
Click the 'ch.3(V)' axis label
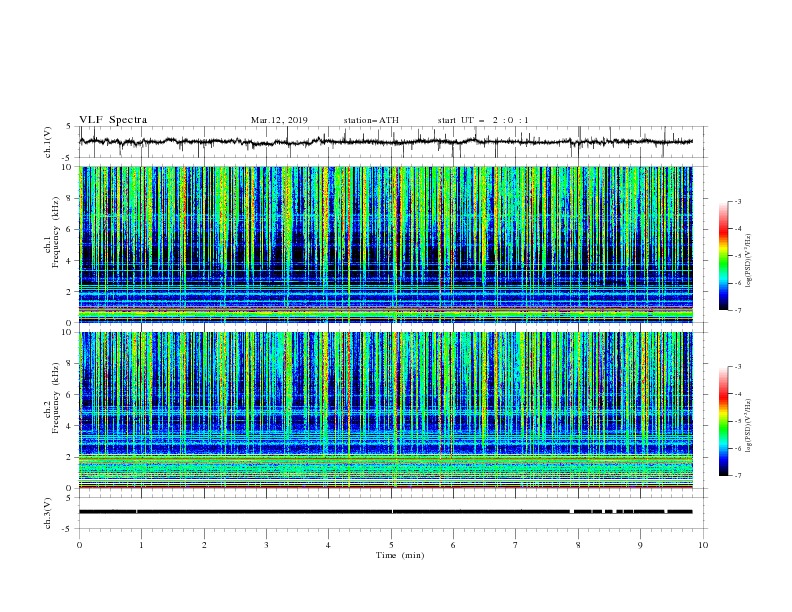pyautogui.click(x=48, y=513)
